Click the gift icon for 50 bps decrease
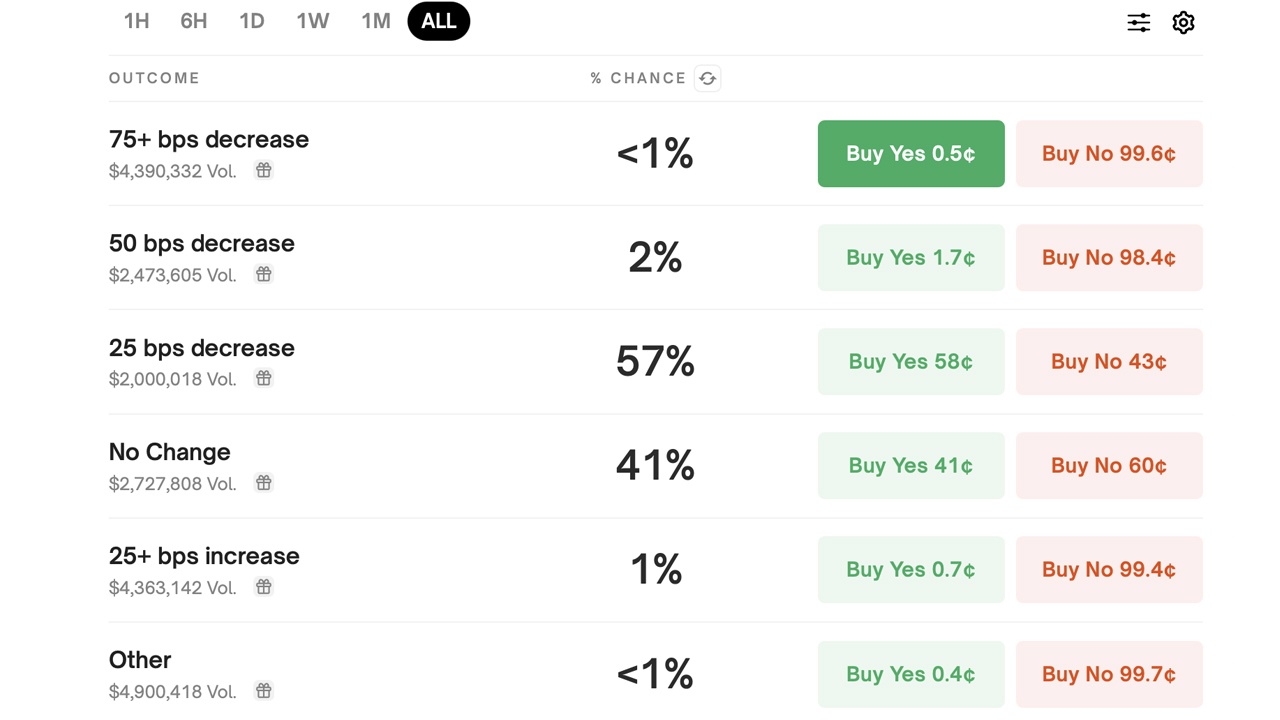This screenshot has width=1280, height=720. click(x=263, y=275)
